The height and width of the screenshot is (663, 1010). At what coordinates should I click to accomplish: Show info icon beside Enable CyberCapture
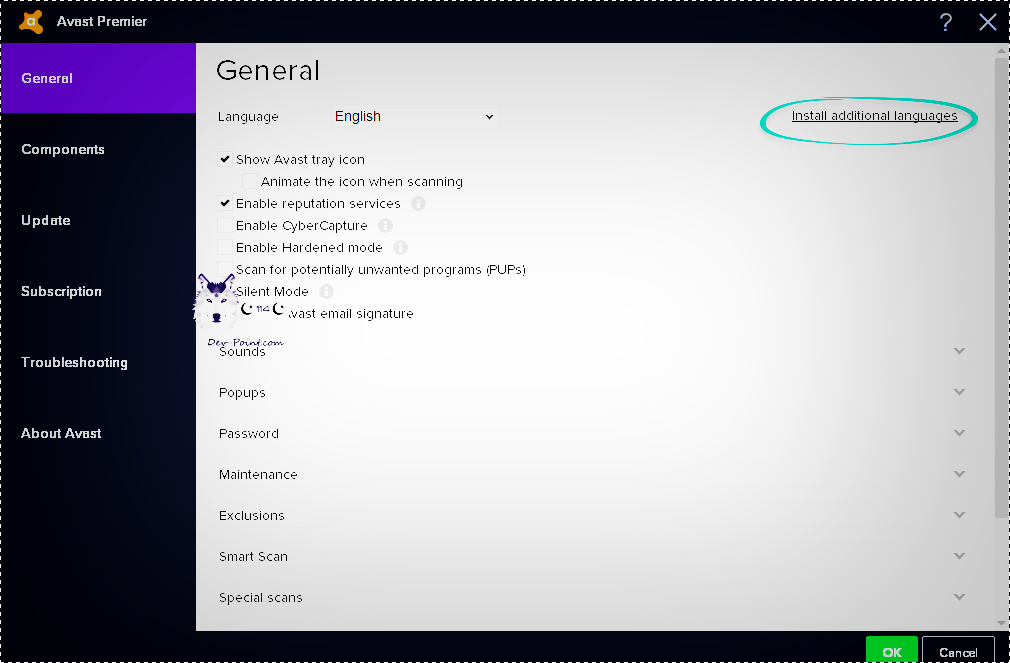click(385, 226)
